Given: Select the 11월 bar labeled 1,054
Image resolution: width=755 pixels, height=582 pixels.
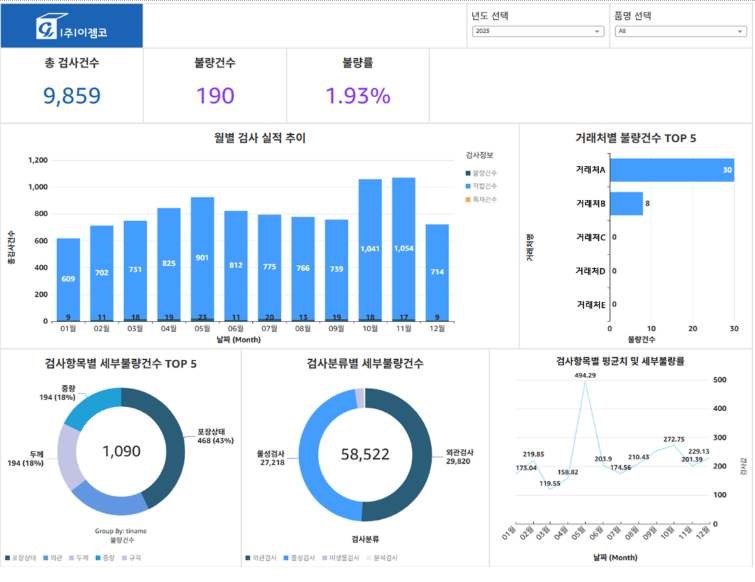Looking at the screenshot, I should (x=404, y=247).
